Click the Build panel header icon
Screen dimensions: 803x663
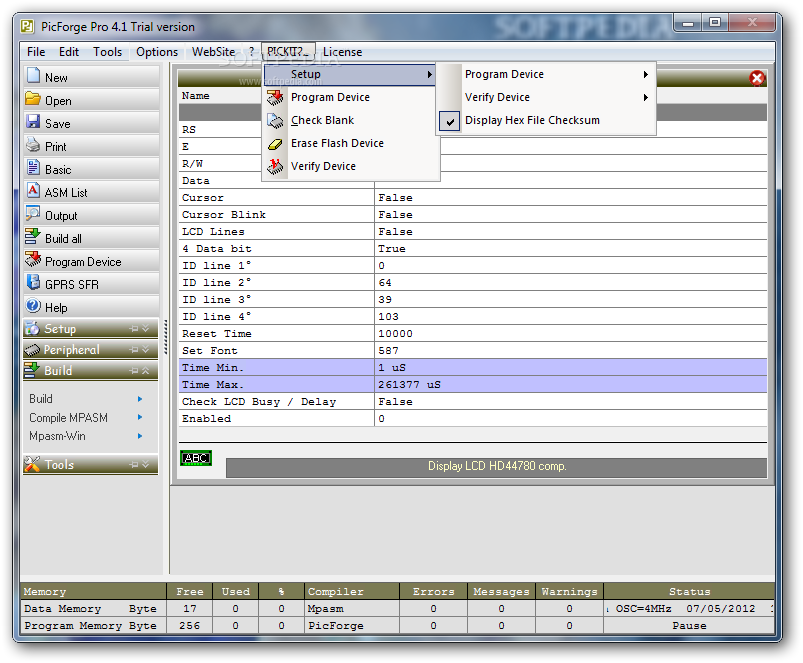click(x=32, y=370)
